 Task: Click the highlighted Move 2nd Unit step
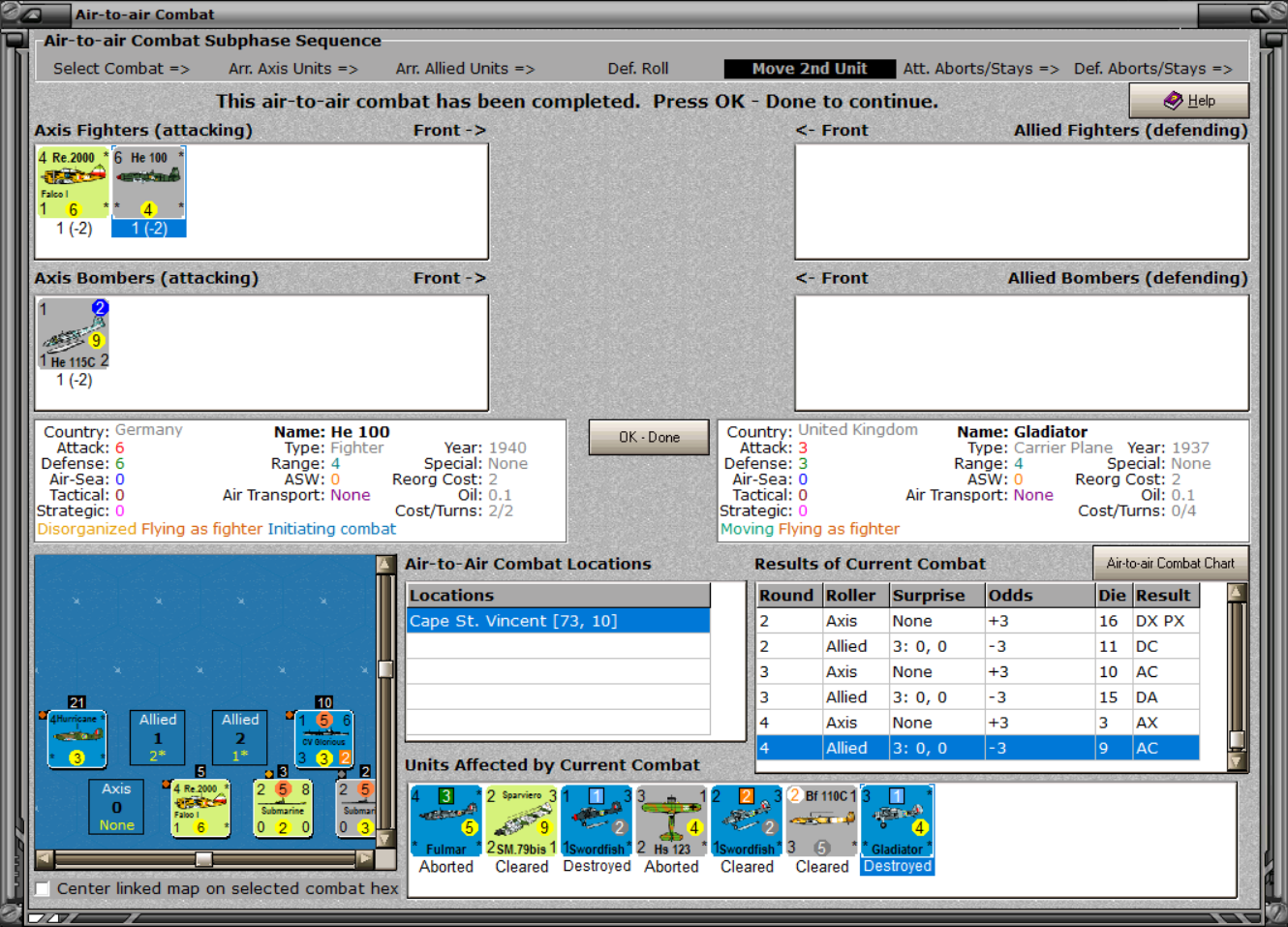coord(810,69)
